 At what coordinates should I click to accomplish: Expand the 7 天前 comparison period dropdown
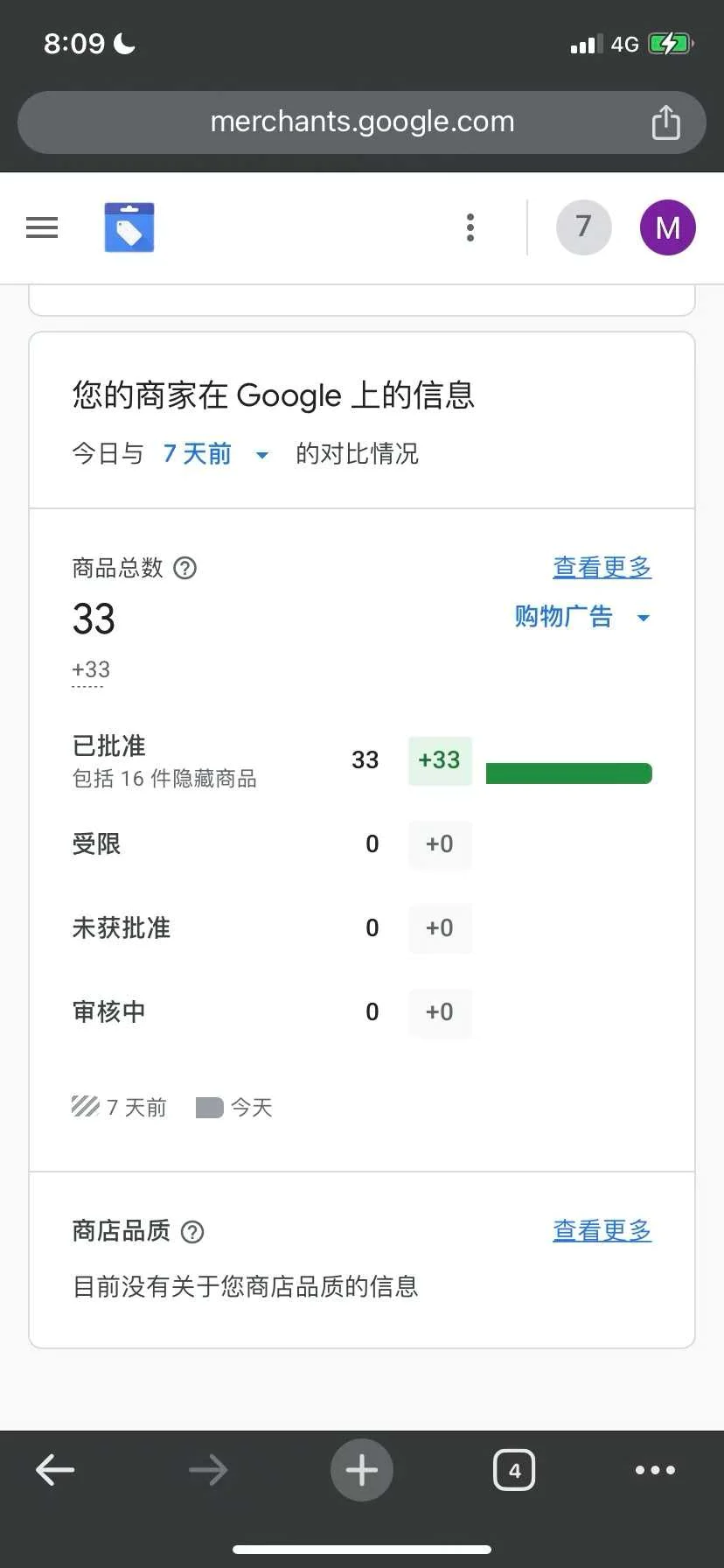coord(215,454)
